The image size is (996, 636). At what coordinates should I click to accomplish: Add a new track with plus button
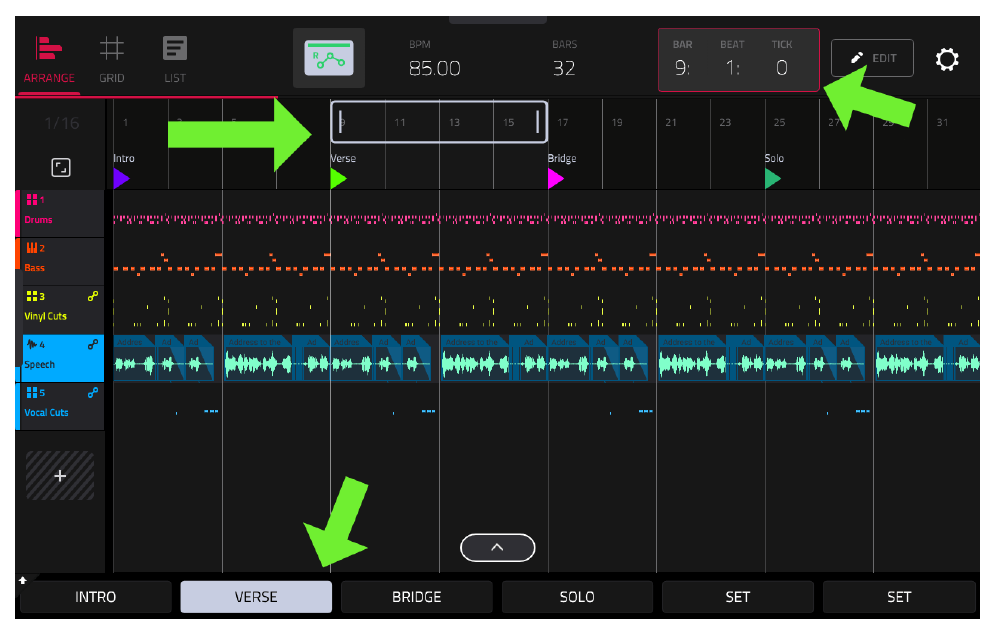[x=60, y=475]
